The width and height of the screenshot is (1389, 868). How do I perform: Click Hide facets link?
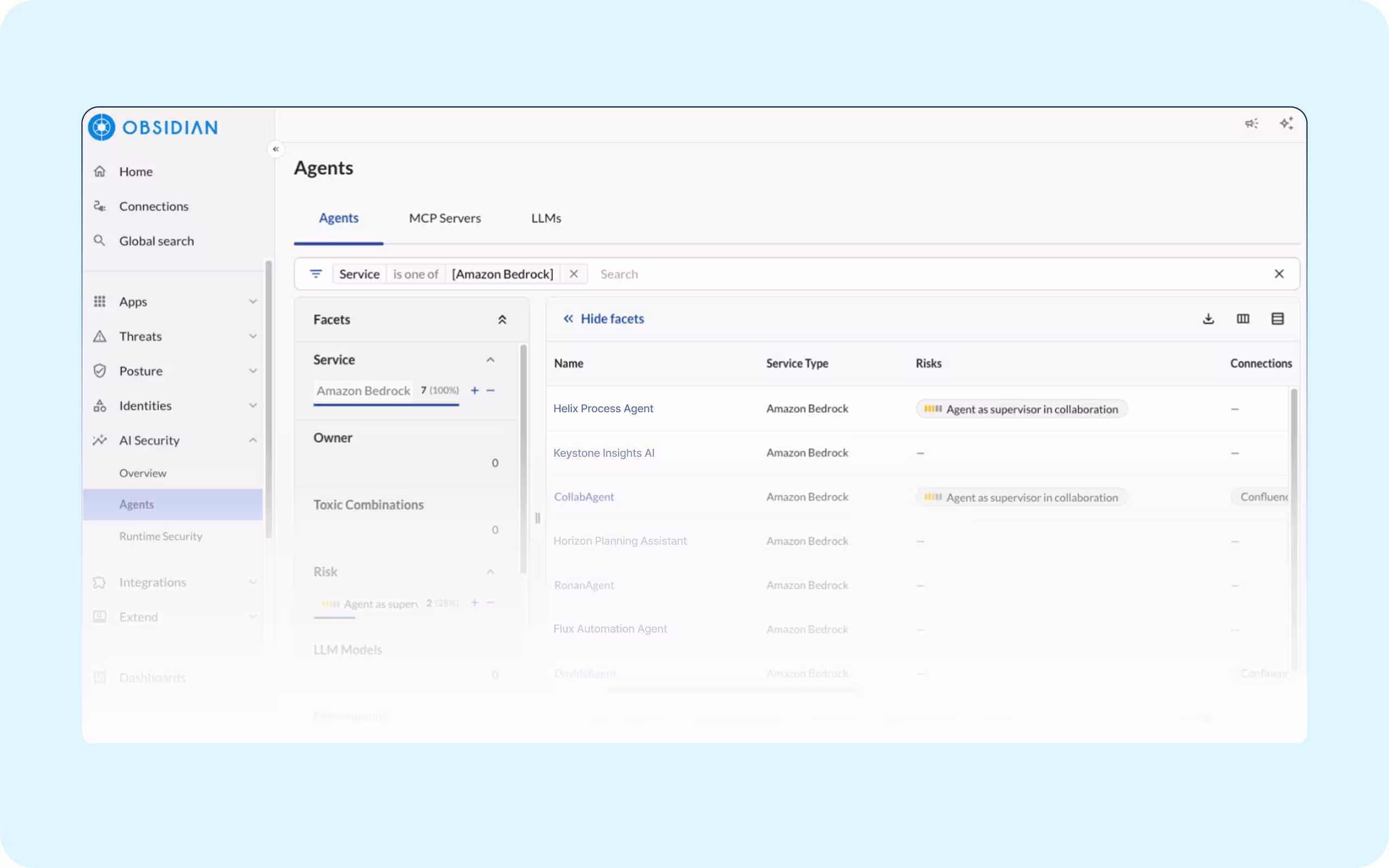coord(604,318)
